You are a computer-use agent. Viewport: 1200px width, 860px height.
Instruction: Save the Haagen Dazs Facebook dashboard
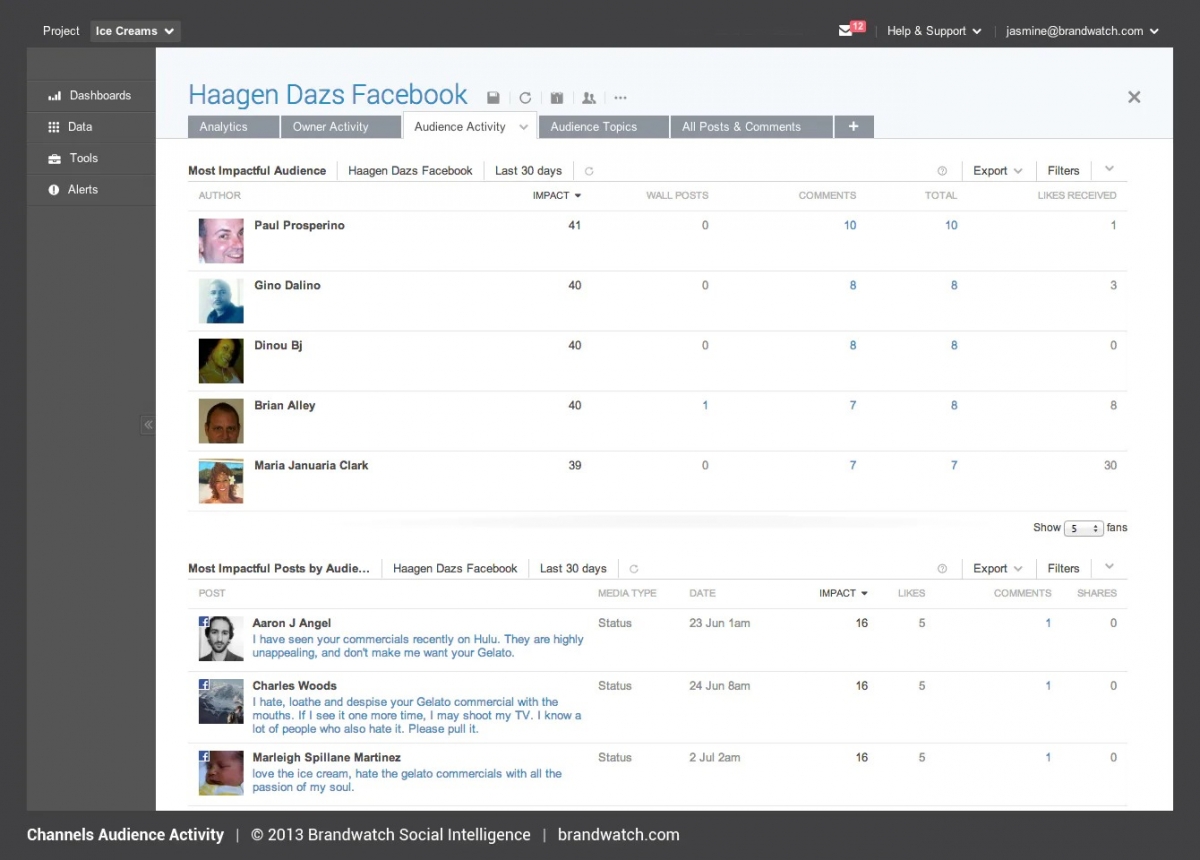click(493, 97)
